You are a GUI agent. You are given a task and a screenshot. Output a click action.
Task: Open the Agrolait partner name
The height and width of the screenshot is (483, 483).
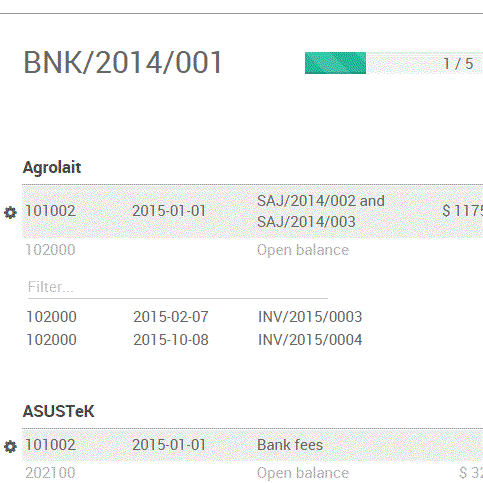click(52, 167)
